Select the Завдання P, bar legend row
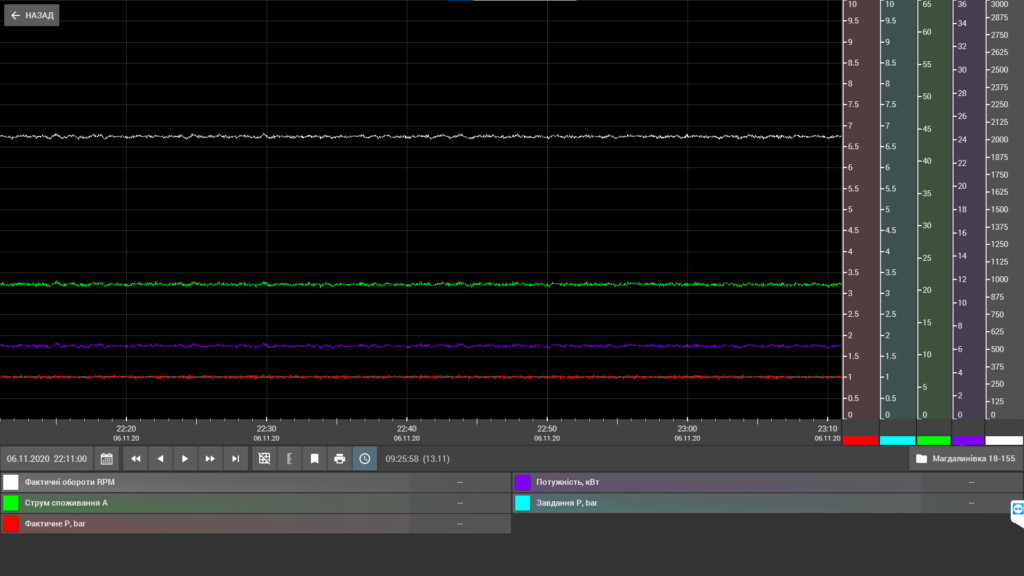The image size is (1024, 576). pyautogui.click(x=768, y=503)
